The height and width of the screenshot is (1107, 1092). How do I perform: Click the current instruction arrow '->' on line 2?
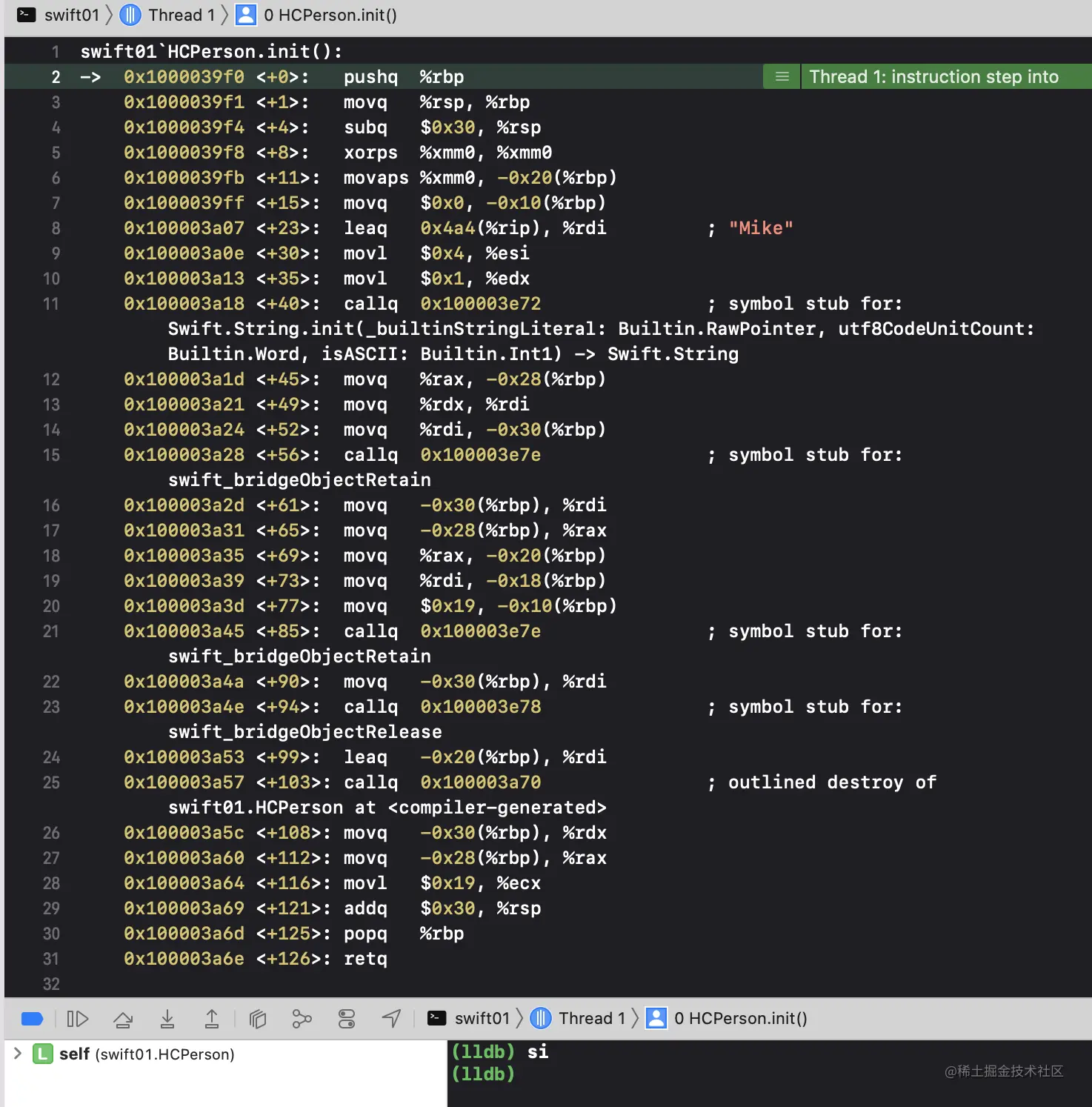(90, 77)
